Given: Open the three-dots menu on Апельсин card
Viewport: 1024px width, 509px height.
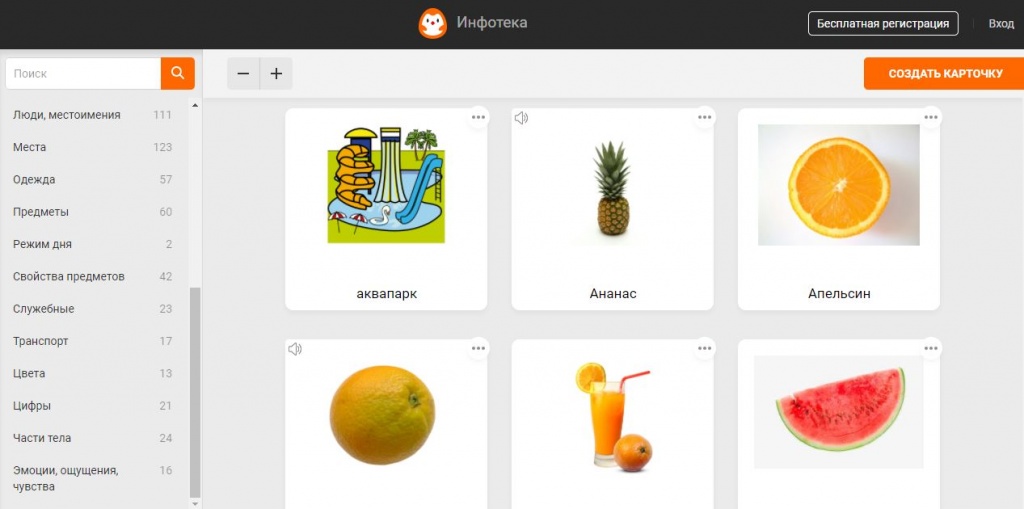Looking at the screenshot, I should point(931,118).
